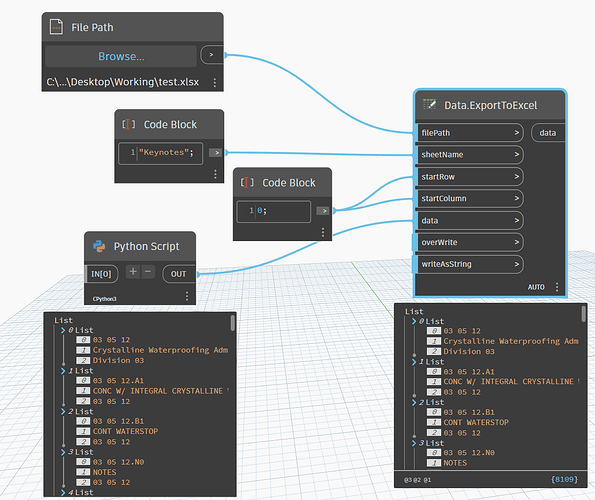The height and width of the screenshot is (500, 595).
Task: Click the data output port on ExportToExcel
Action: tap(548, 133)
